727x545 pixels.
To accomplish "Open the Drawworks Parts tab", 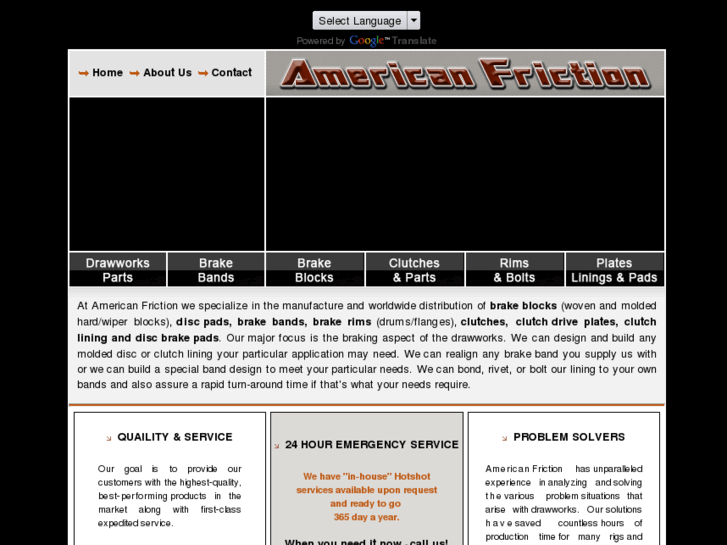I will click(118, 270).
